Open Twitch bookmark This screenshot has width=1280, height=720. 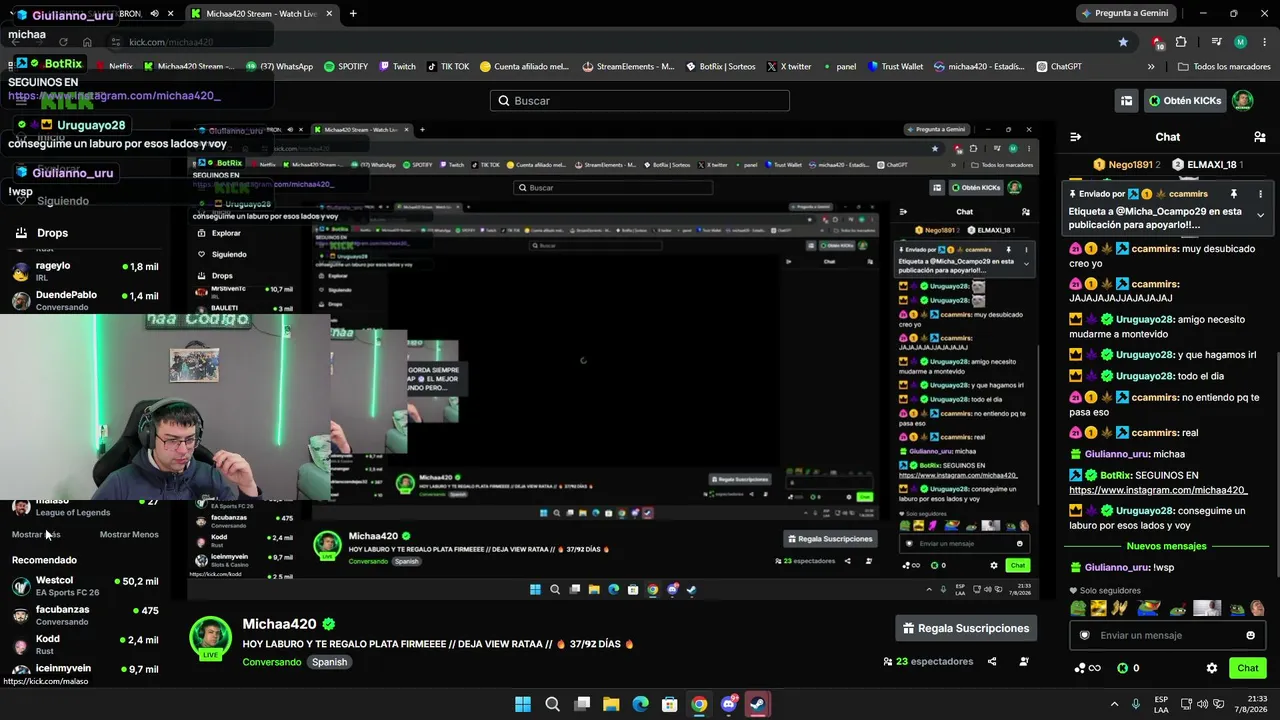[397, 67]
